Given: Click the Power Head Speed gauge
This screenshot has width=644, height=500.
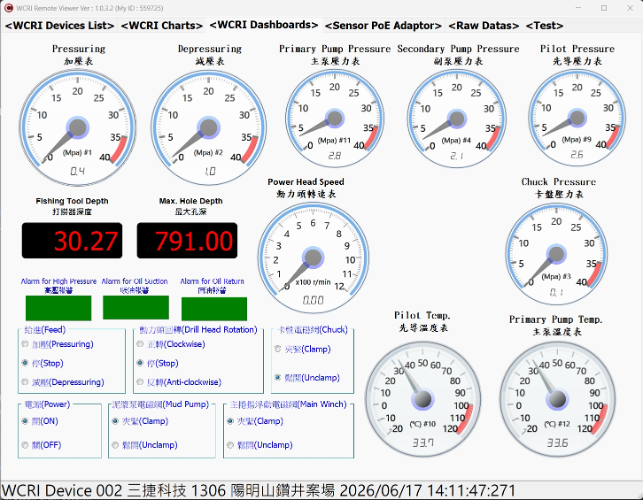Looking at the screenshot, I should [313, 258].
